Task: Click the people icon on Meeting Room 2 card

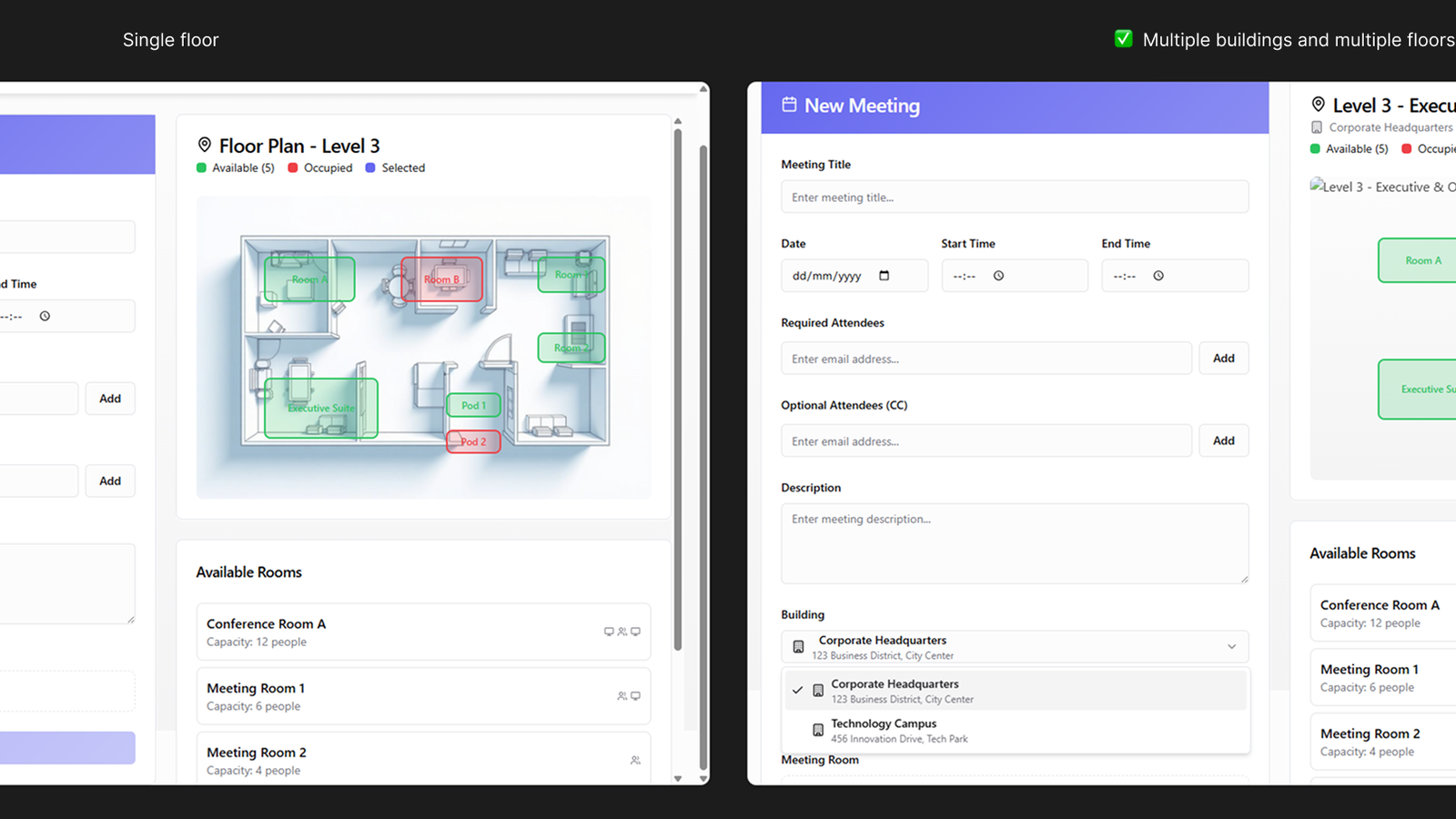Action: point(635,760)
